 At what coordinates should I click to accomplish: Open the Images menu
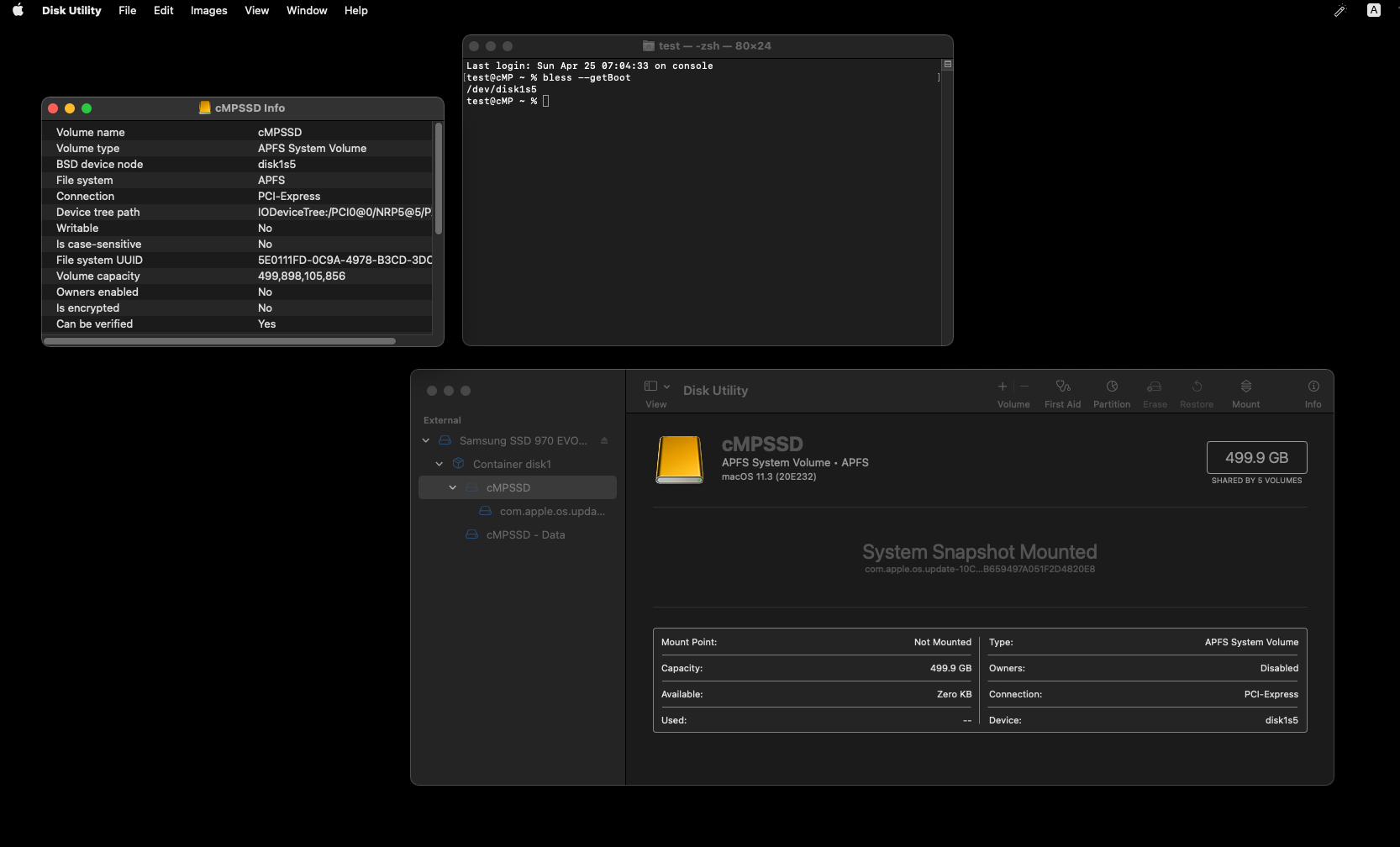[x=208, y=11]
